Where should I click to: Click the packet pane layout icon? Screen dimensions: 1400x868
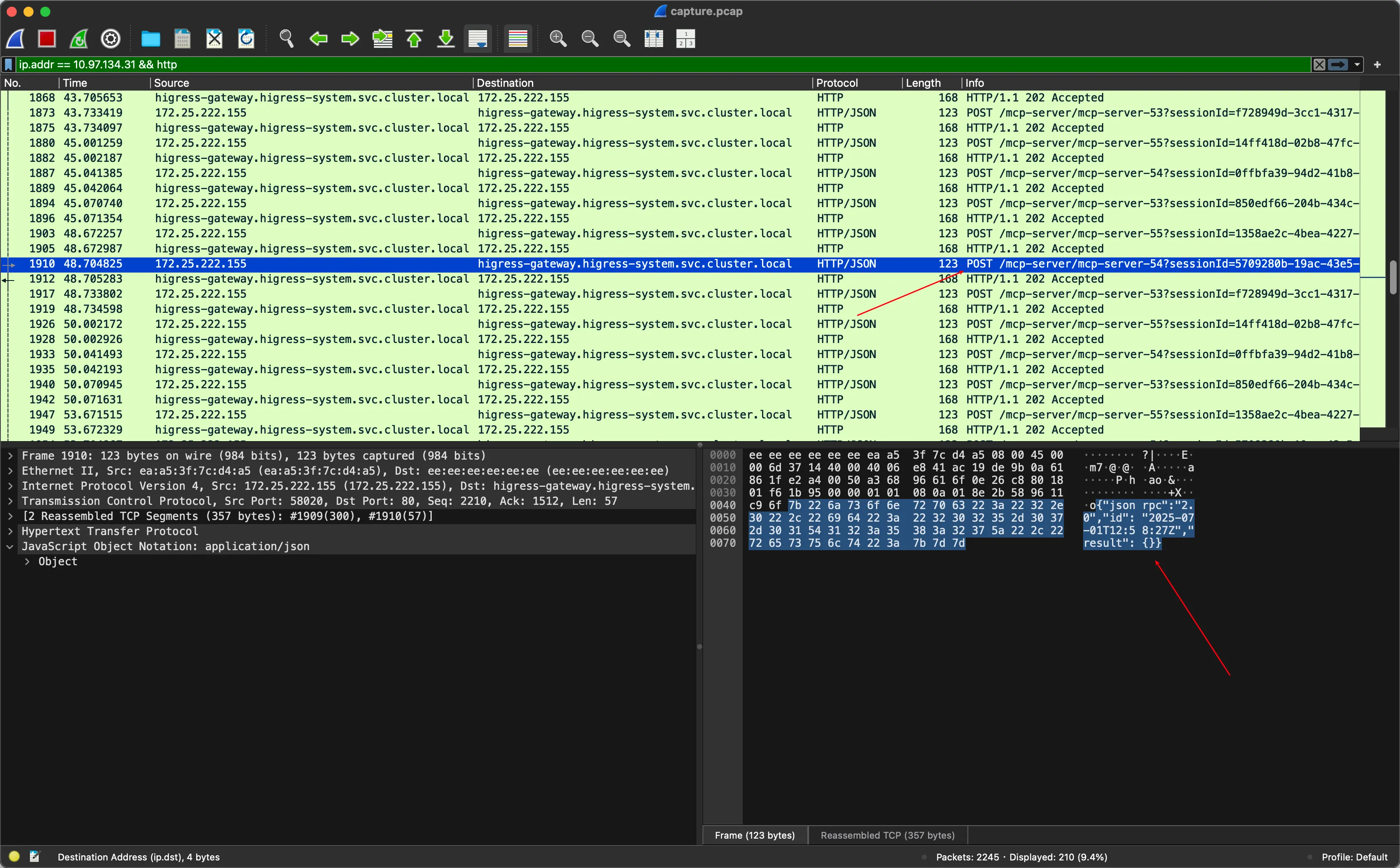[x=686, y=39]
